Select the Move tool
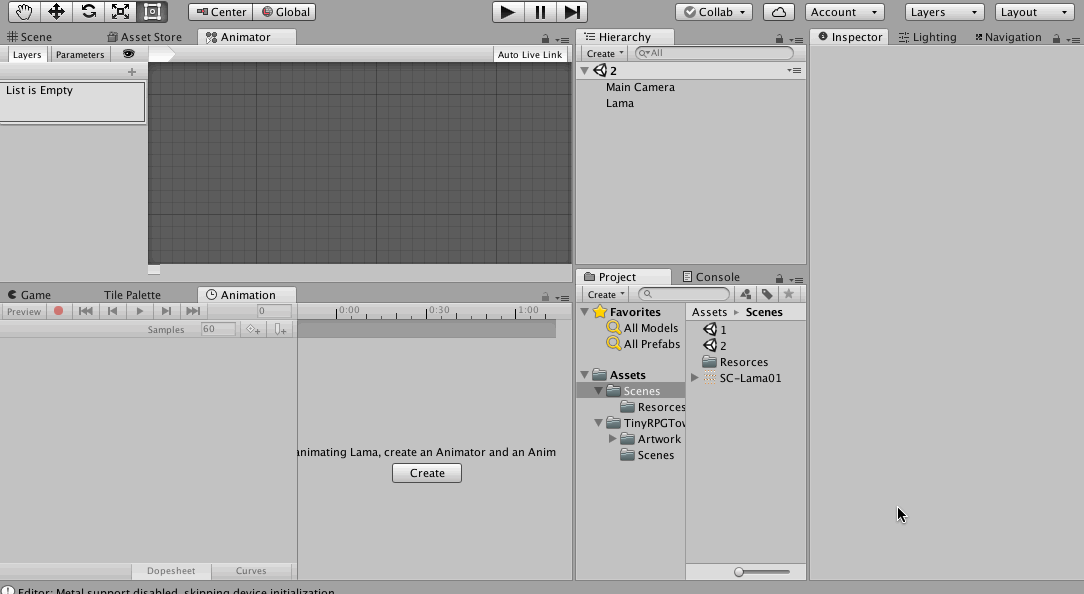The height and width of the screenshot is (594, 1084). pos(56,12)
